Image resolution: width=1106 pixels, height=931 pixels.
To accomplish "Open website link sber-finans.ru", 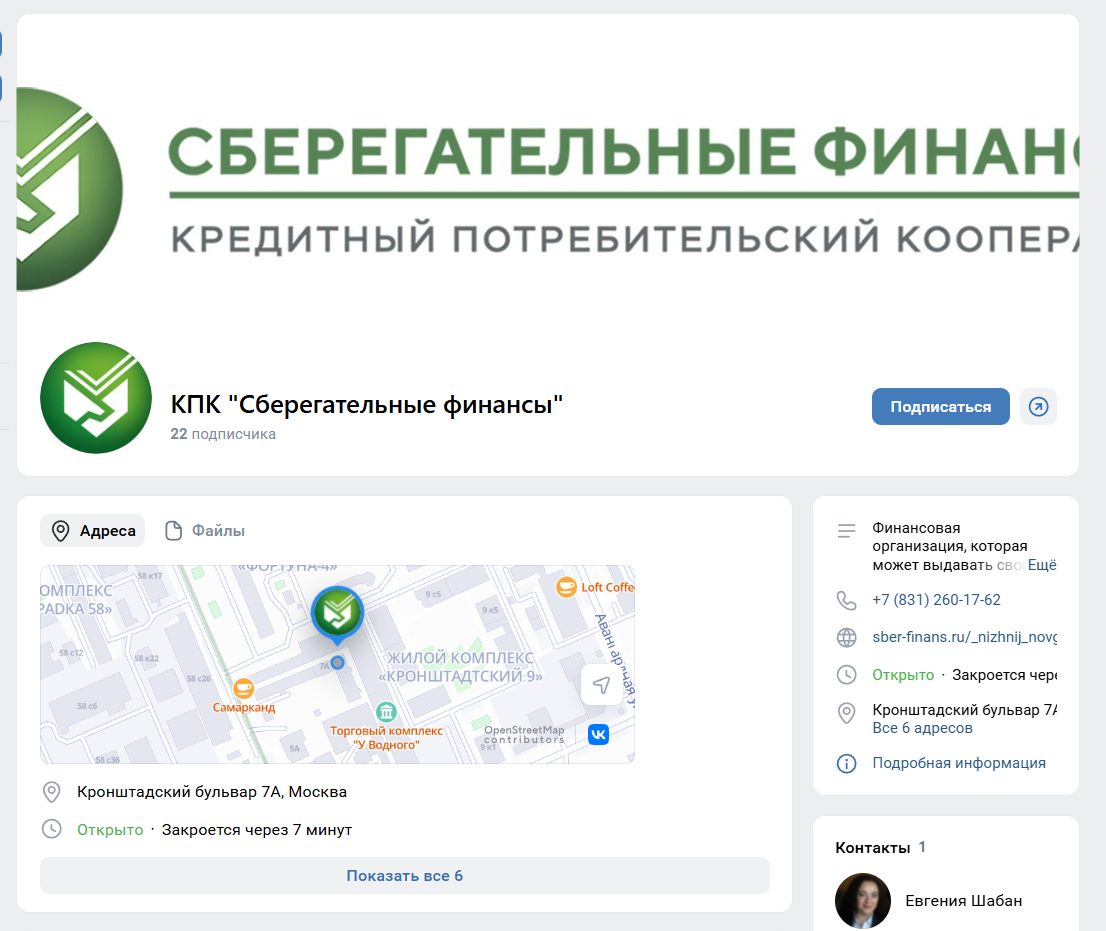I will (x=964, y=637).
